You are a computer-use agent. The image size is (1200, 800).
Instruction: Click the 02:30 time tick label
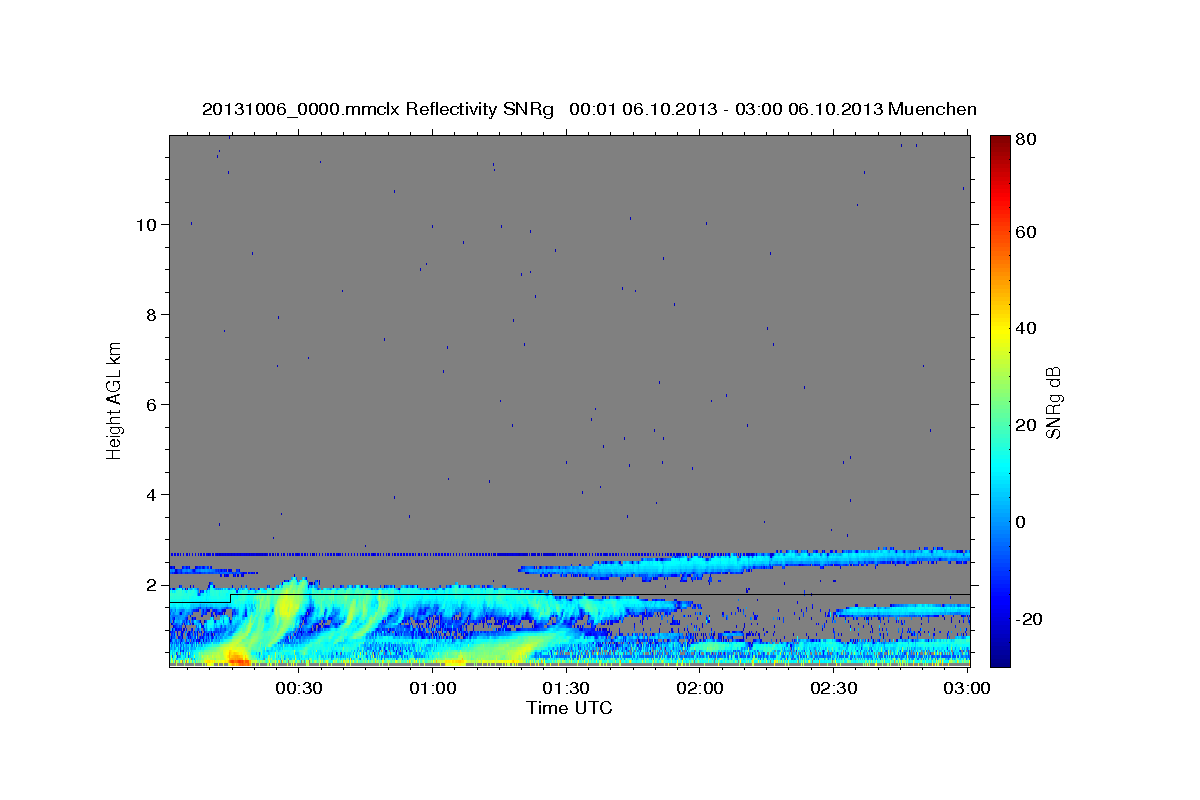832,688
